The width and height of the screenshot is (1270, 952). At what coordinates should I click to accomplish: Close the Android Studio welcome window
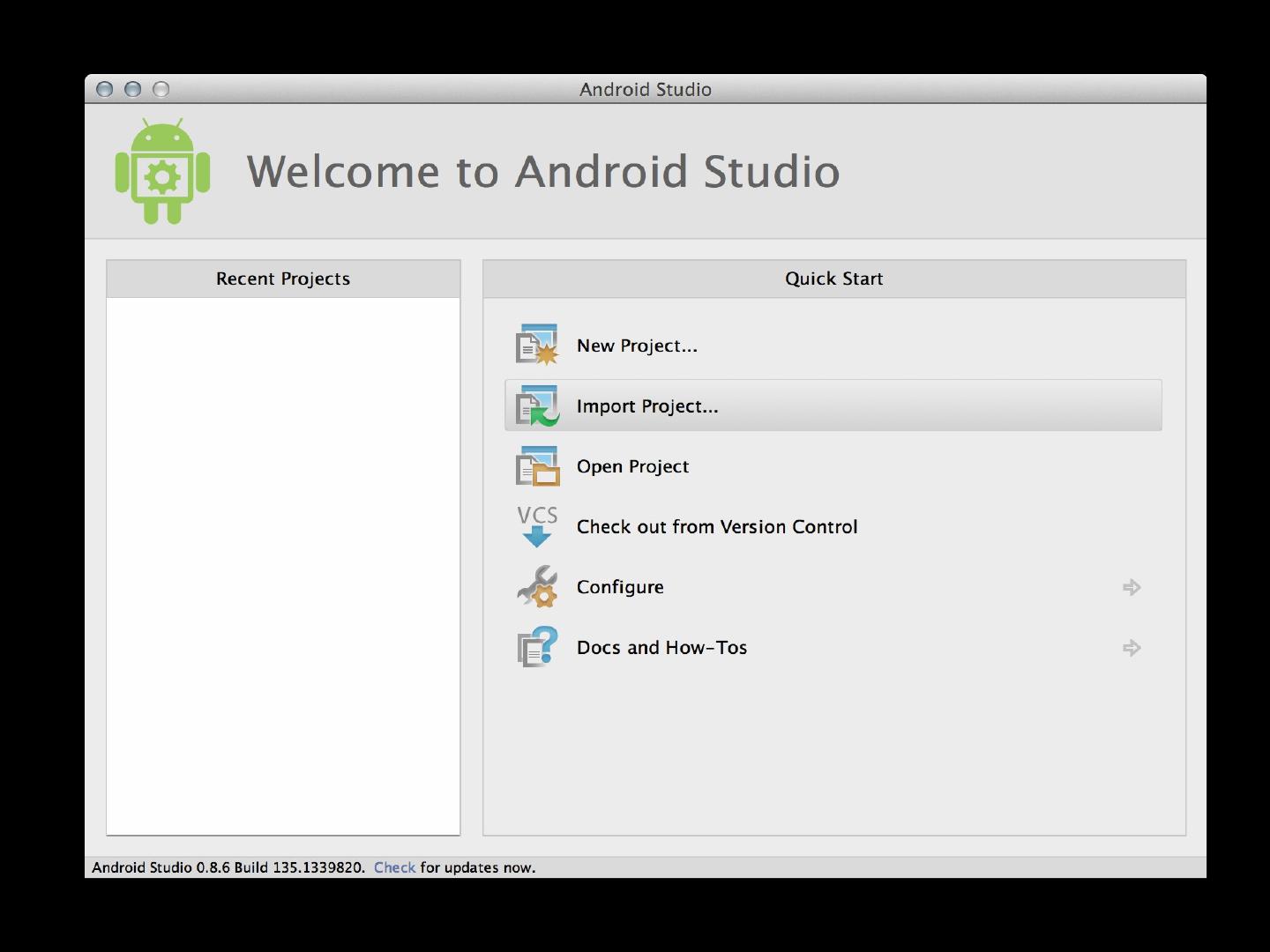click(x=104, y=89)
